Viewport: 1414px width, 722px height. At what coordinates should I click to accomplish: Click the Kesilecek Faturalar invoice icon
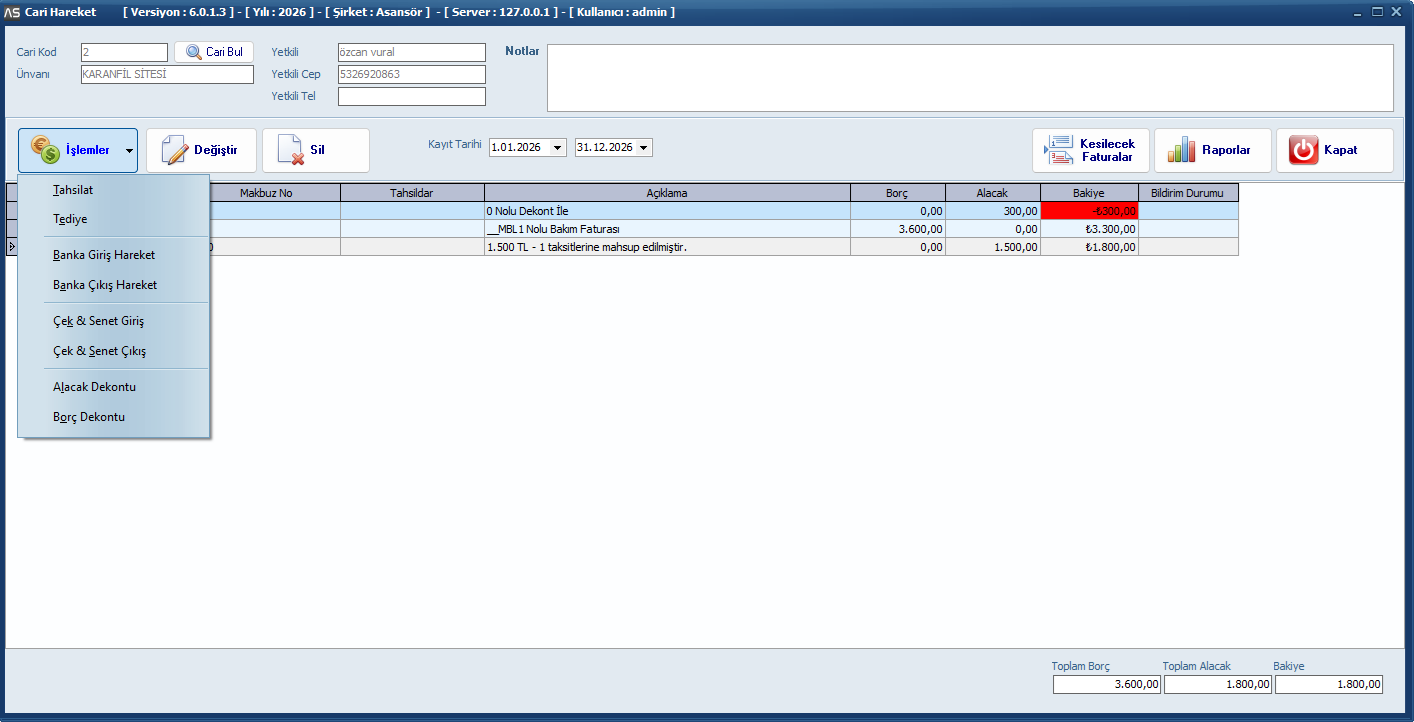[1058, 150]
